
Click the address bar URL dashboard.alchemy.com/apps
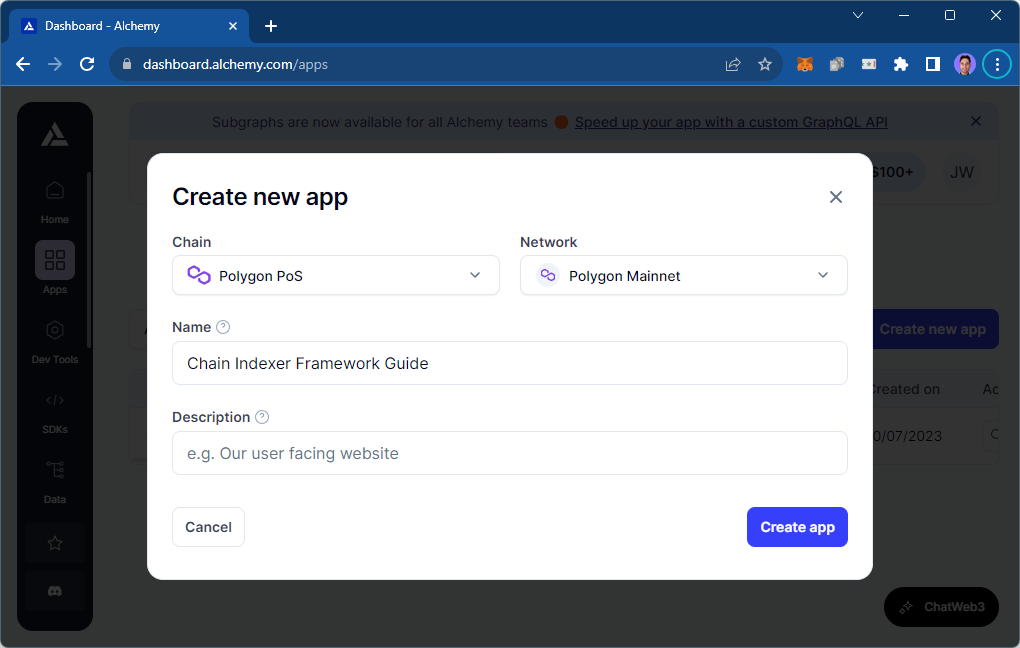coord(235,64)
